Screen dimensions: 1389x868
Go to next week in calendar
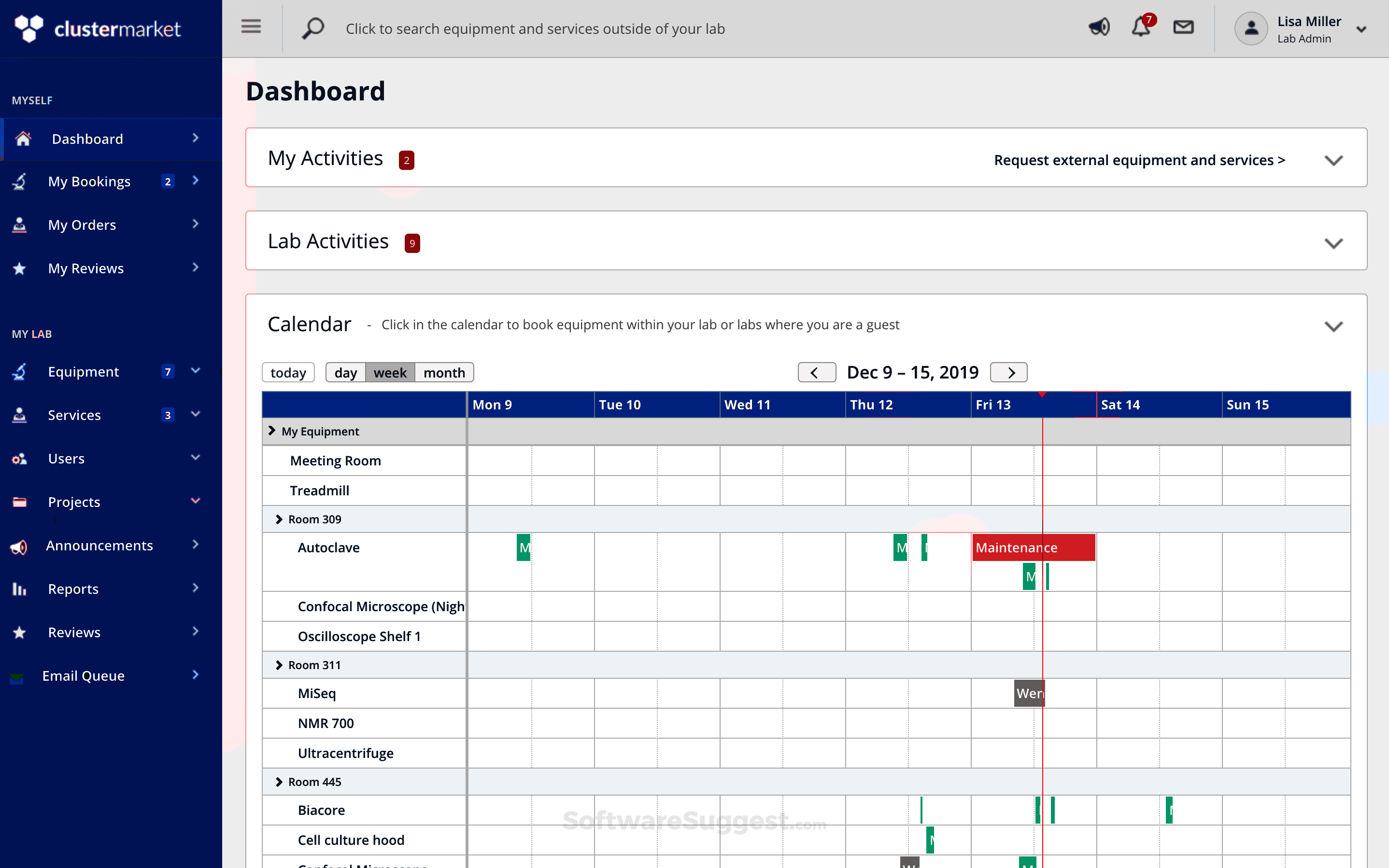point(1009,373)
